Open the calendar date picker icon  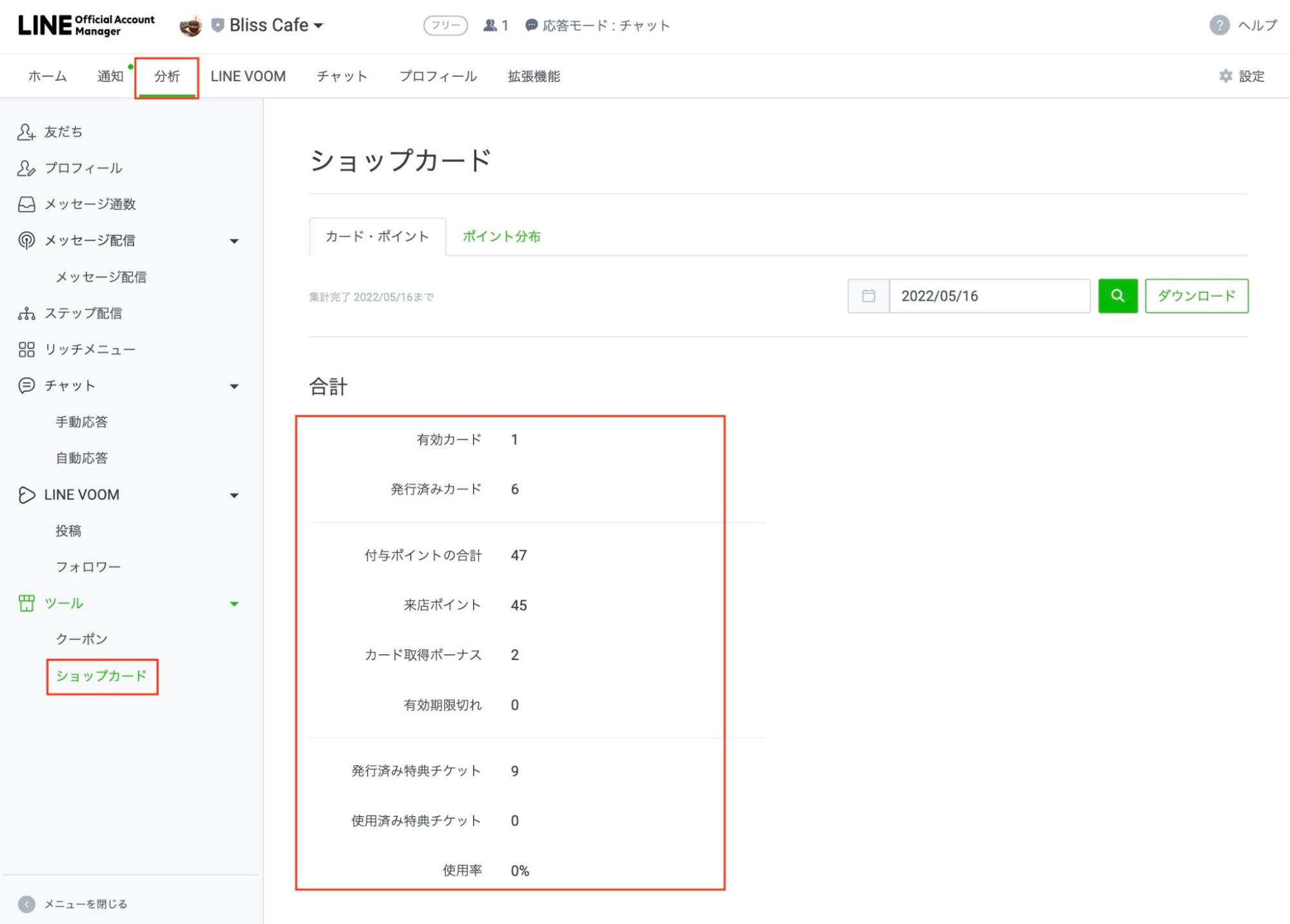pyautogui.click(x=867, y=296)
